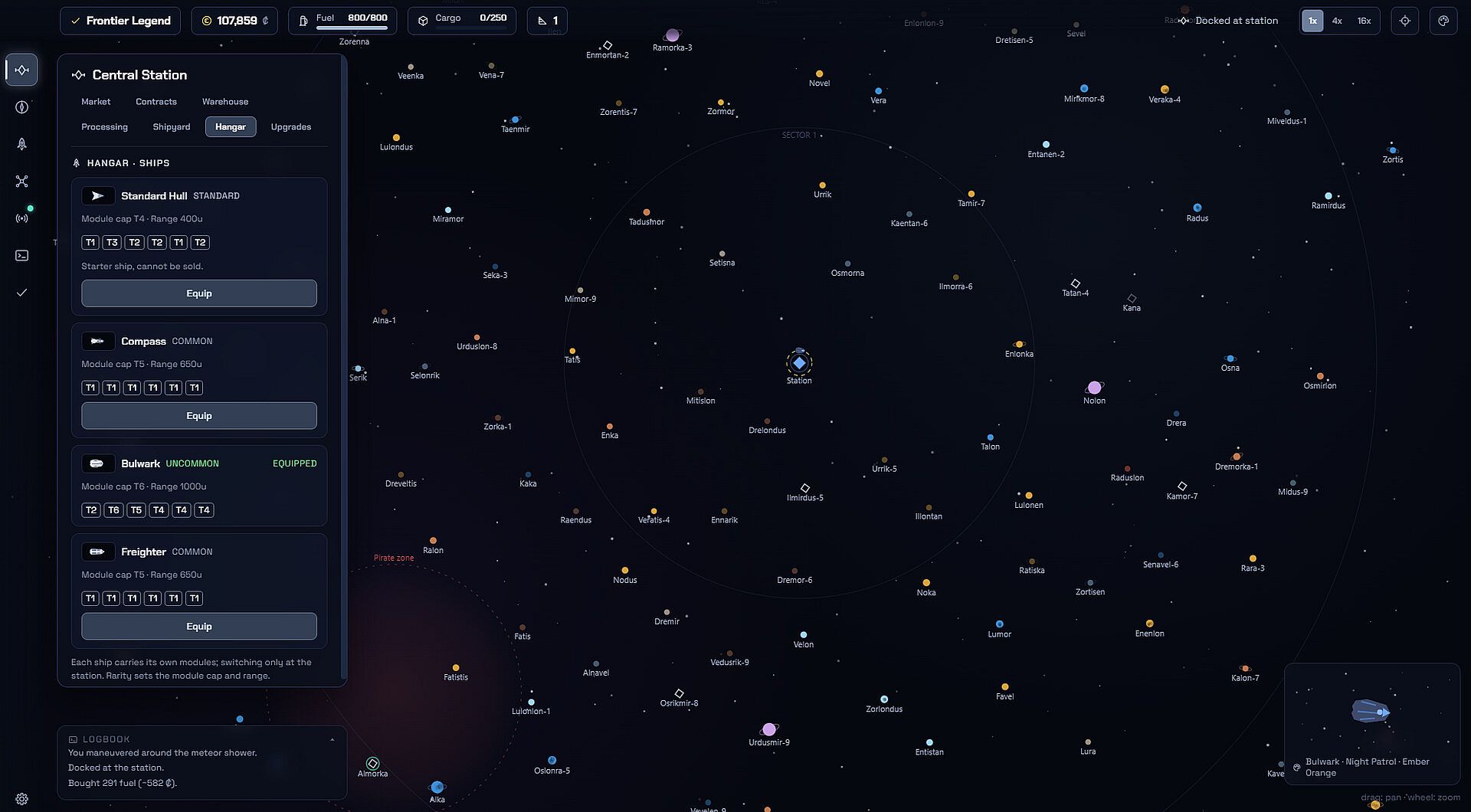1471x812 pixels.
Task: Click the Alka planet on map
Action: 437,787
